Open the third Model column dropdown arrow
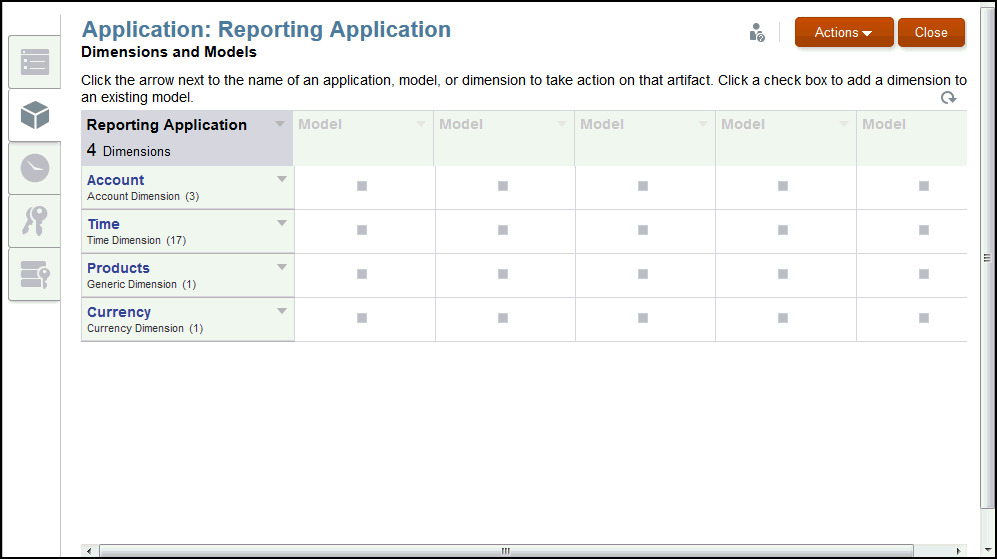The height and width of the screenshot is (559, 997). click(x=703, y=124)
